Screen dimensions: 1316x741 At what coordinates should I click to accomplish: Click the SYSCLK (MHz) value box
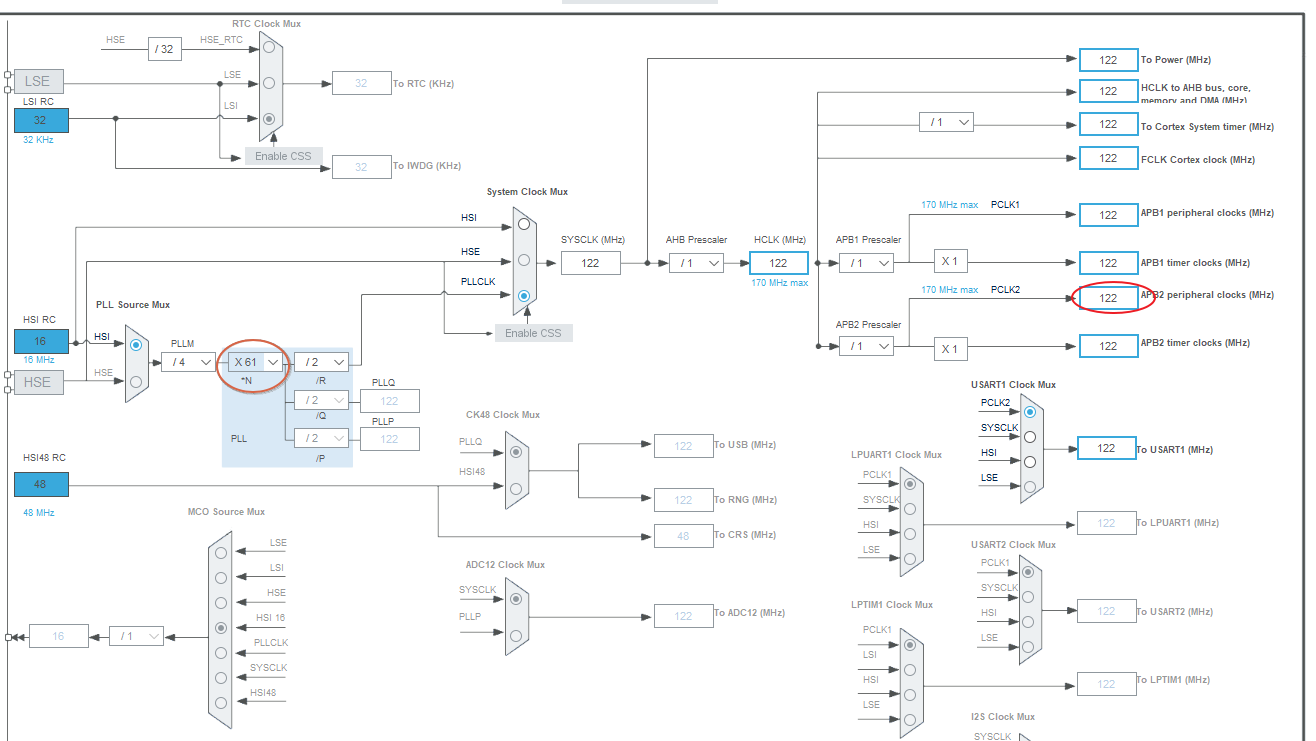tap(591, 263)
